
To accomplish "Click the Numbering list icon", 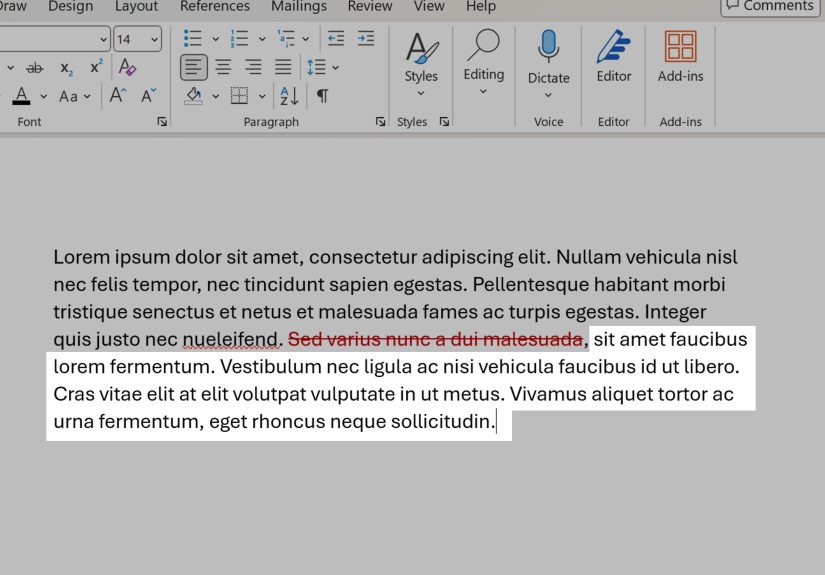I will (x=239, y=38).
